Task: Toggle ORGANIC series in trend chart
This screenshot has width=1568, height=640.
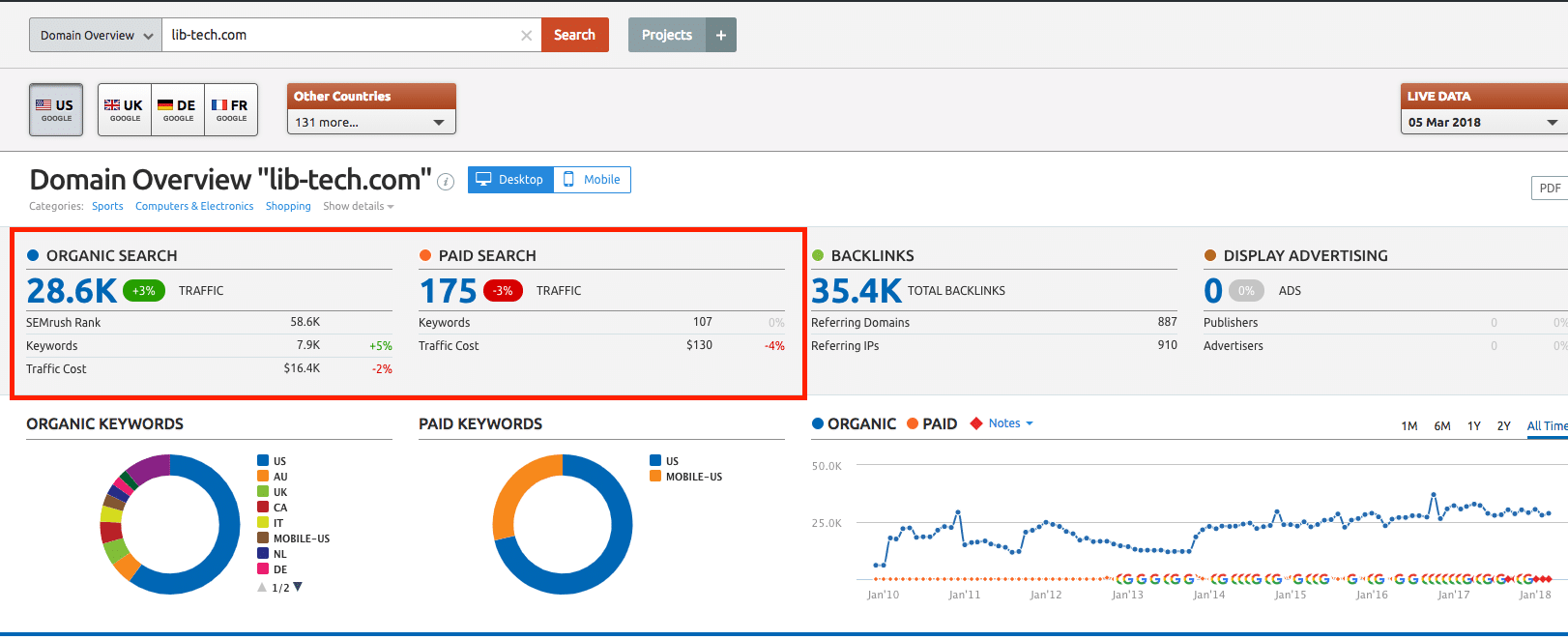Action: 855,423
